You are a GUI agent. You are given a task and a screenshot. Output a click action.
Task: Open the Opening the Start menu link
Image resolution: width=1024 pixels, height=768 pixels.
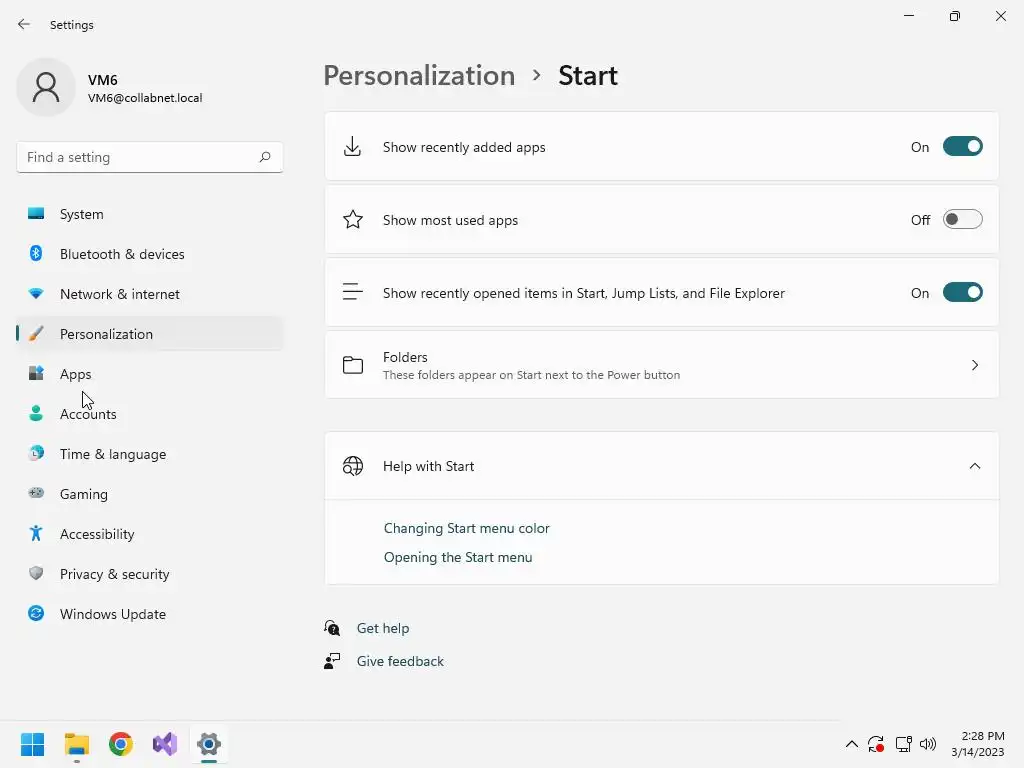(458, 557)
